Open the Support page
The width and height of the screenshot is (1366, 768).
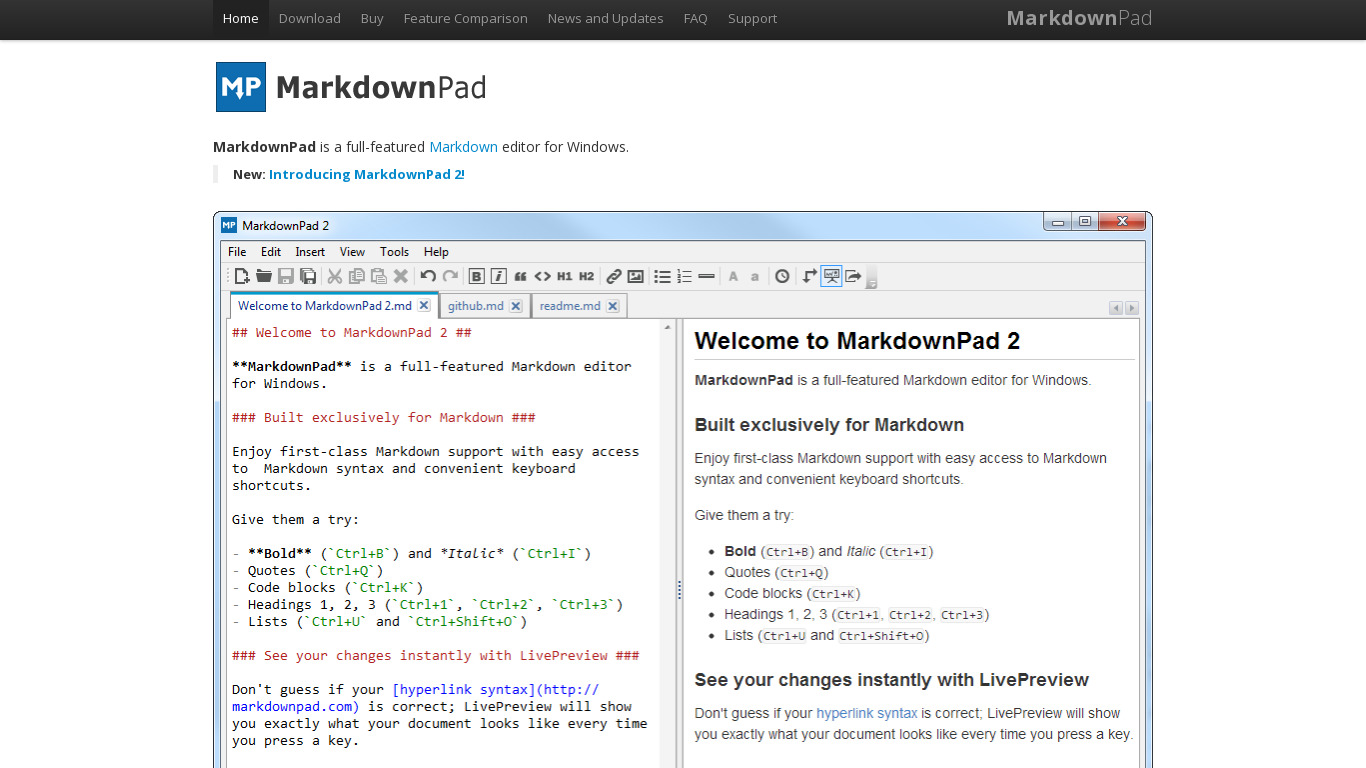point(753,19)
